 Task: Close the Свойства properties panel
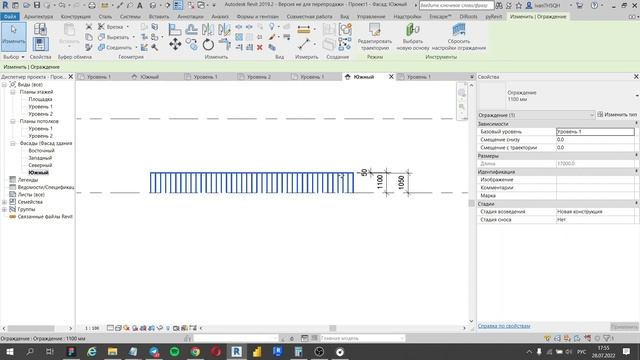pos(636,77)
